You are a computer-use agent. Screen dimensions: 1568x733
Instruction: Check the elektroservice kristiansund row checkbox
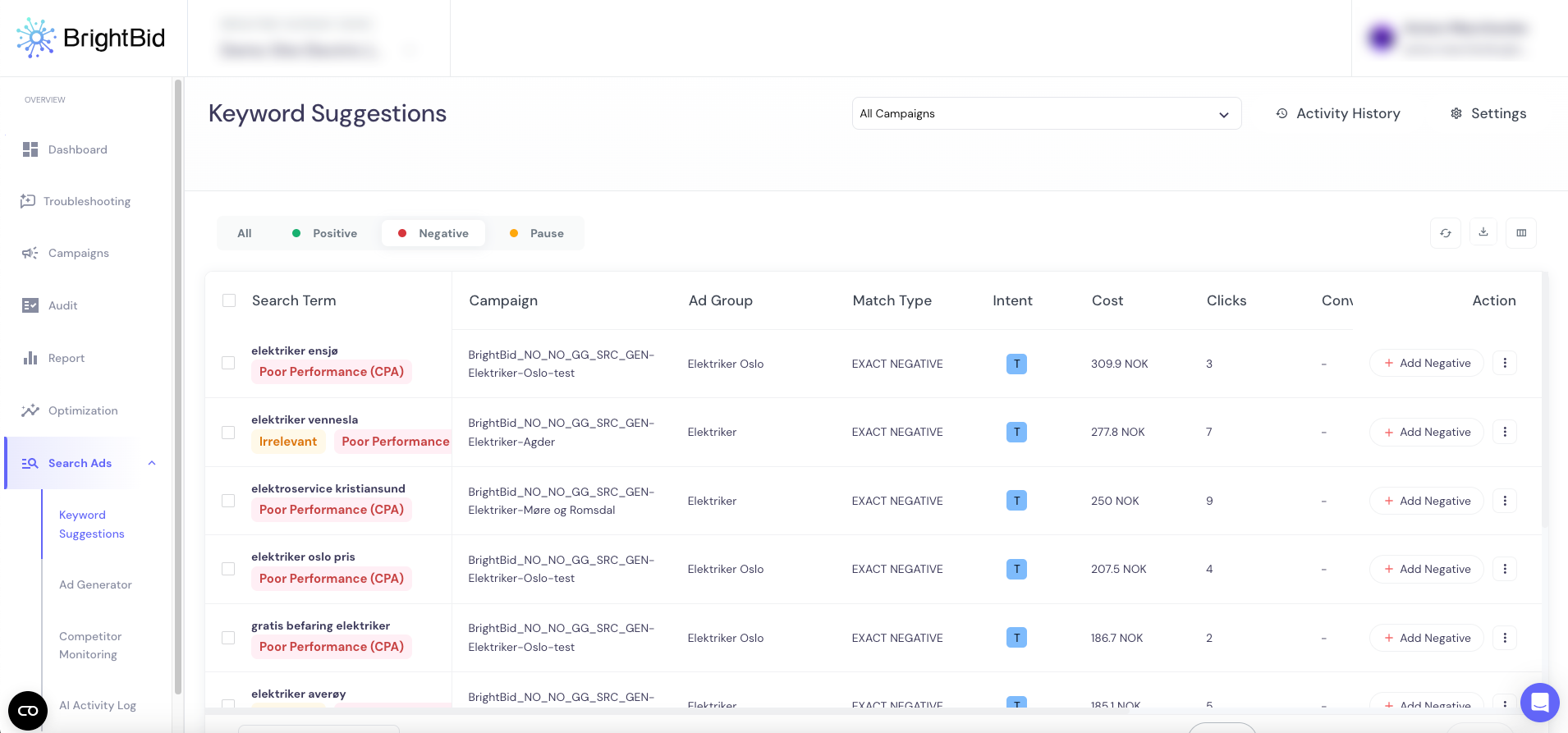228,501
